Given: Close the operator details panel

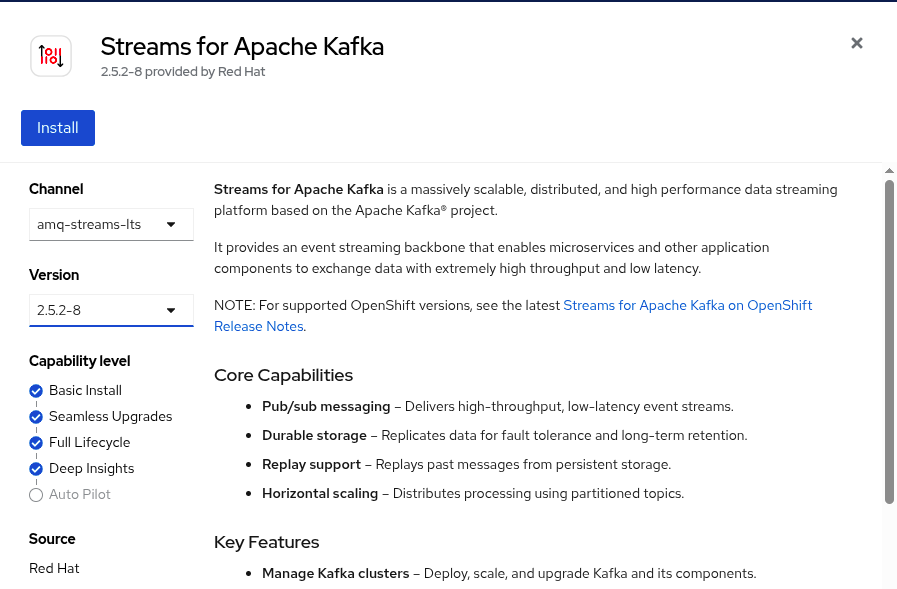Looking at the screenshot, I should [x=856, y=43].
